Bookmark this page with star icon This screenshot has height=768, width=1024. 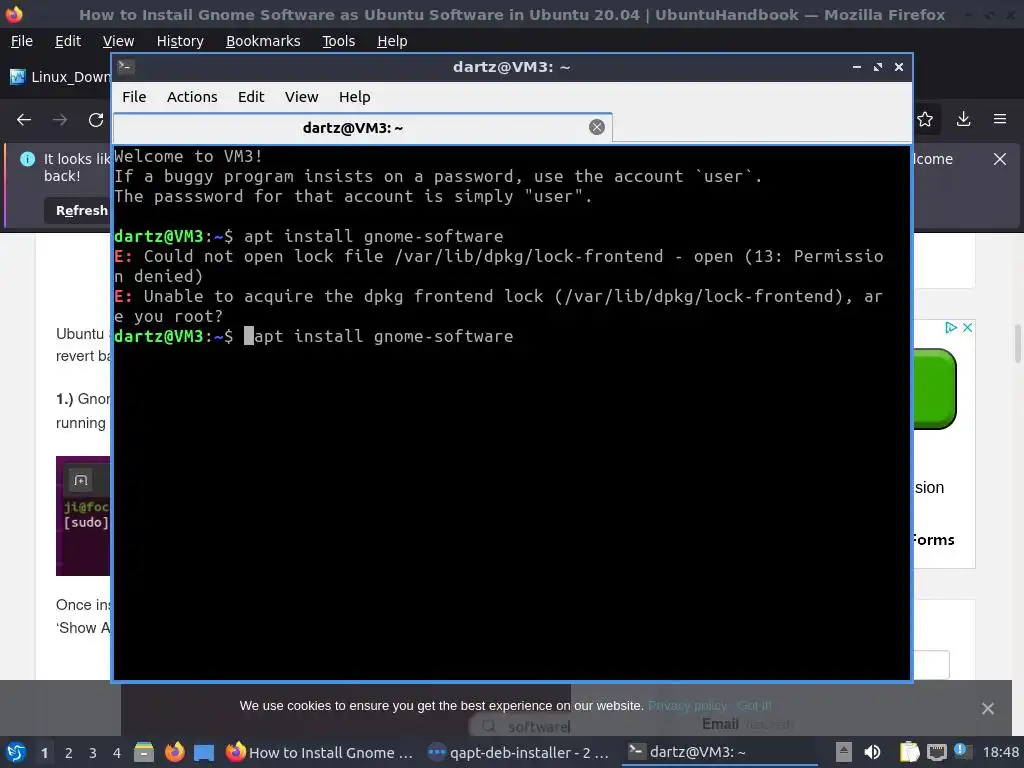(925, 119)
